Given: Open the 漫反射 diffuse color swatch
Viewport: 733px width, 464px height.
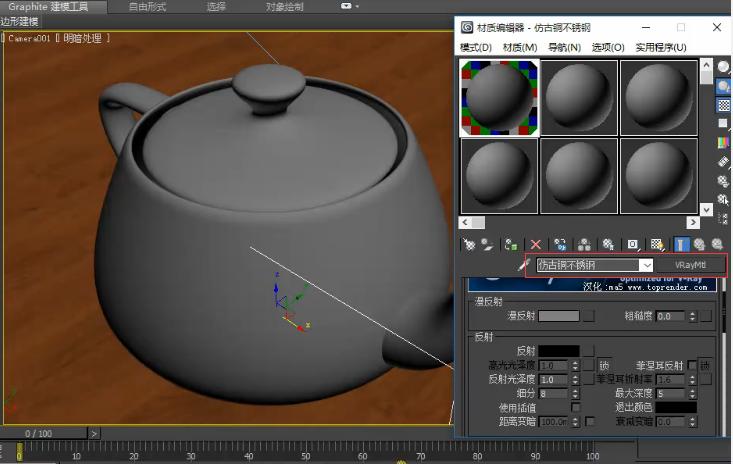Looking at the screenshot, I should [559, 316].
